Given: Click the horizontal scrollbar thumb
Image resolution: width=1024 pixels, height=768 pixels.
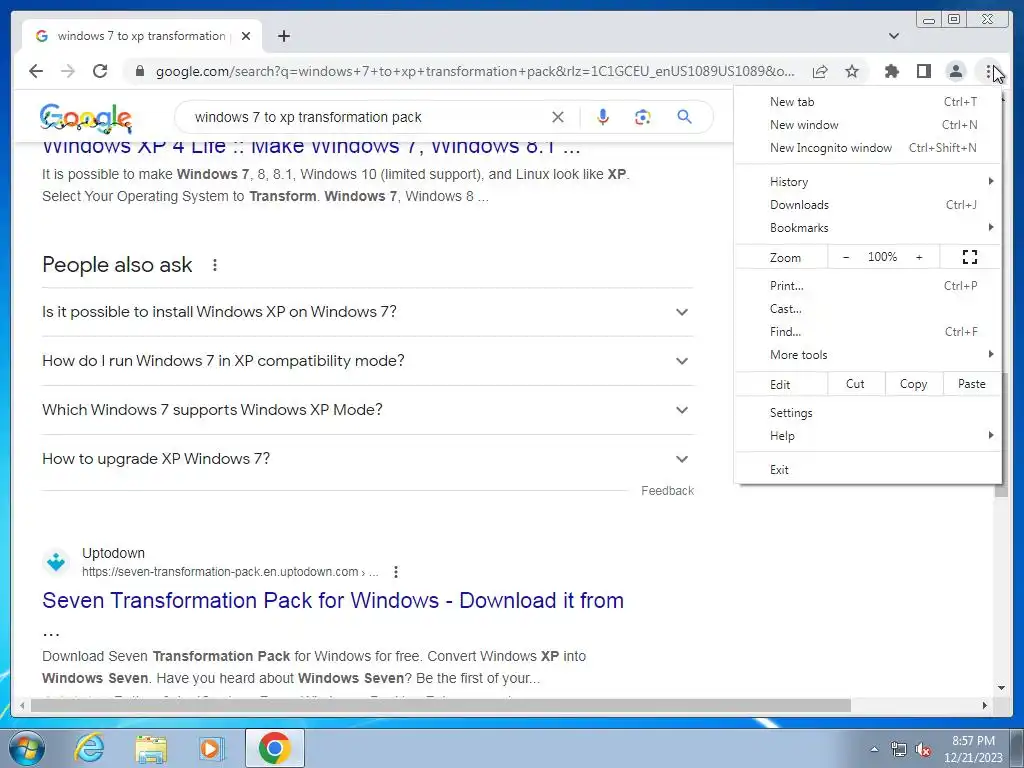Looking at the screenshot, I should (441, 705).
